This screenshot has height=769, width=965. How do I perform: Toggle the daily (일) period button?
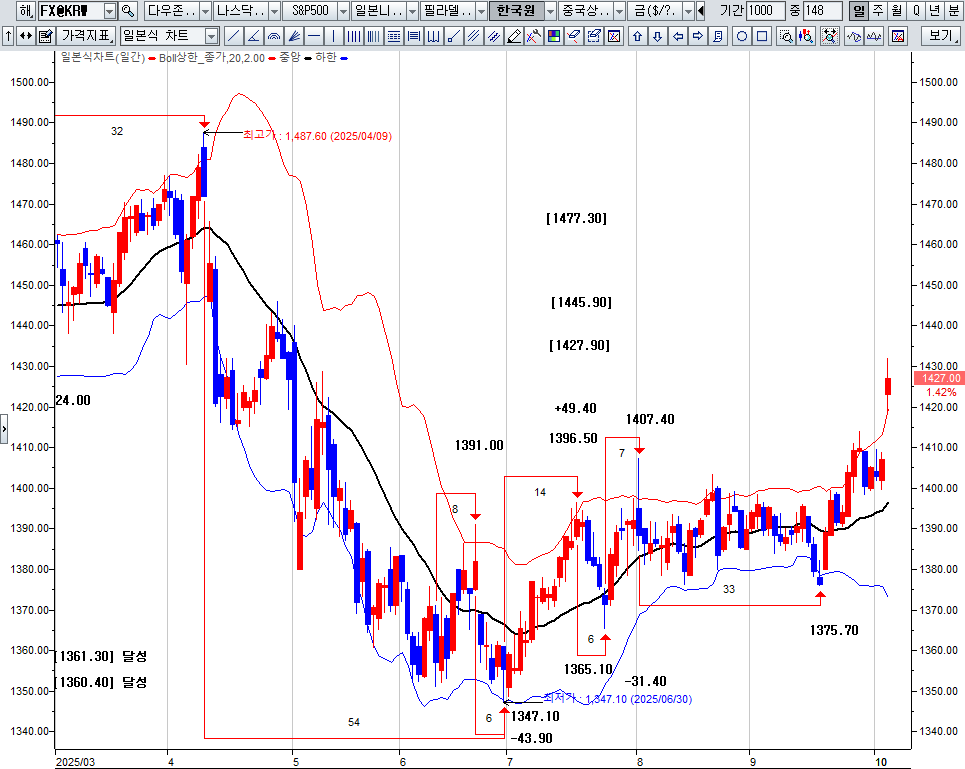pos(859,11)
